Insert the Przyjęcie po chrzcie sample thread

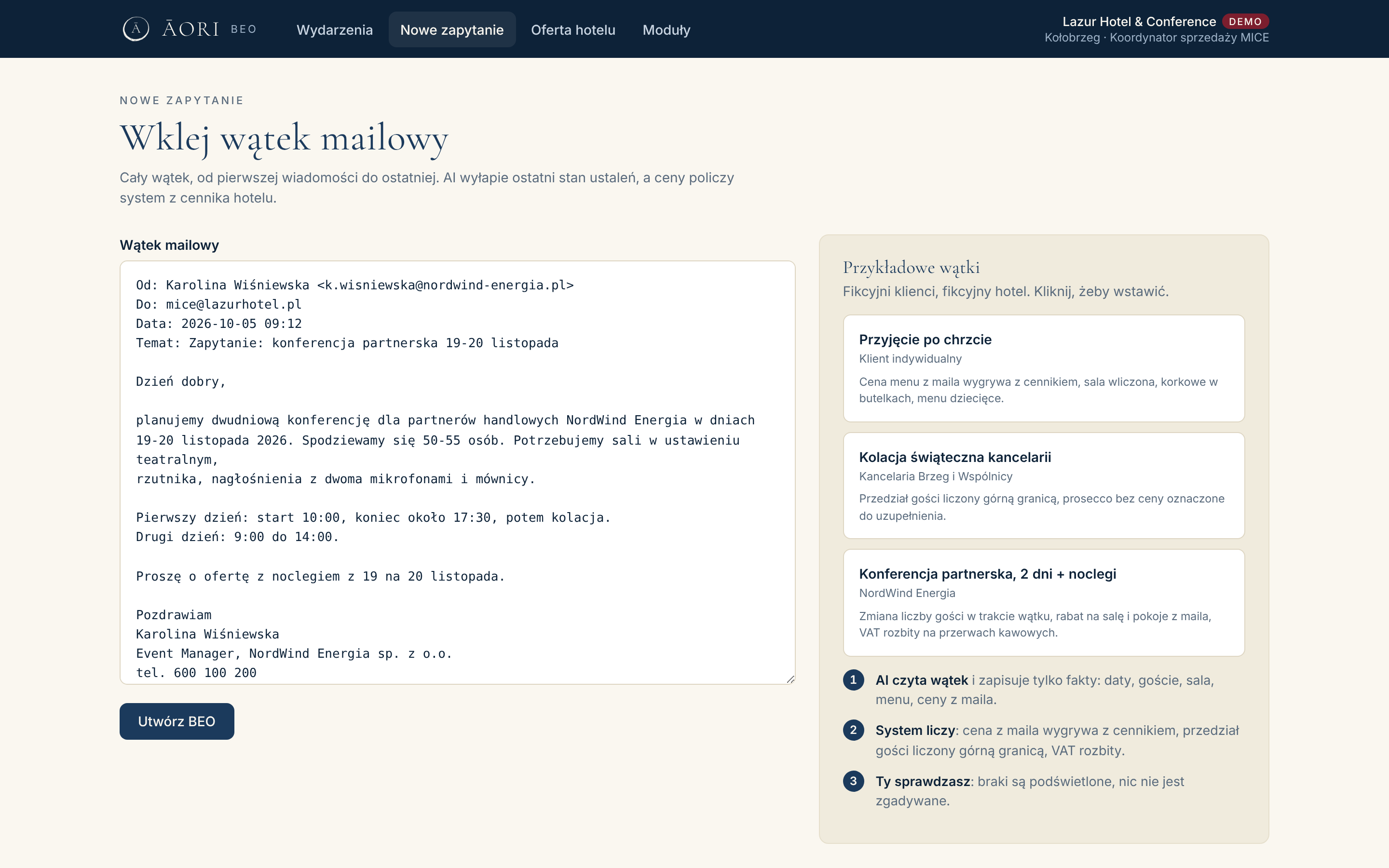(1044, 368)
